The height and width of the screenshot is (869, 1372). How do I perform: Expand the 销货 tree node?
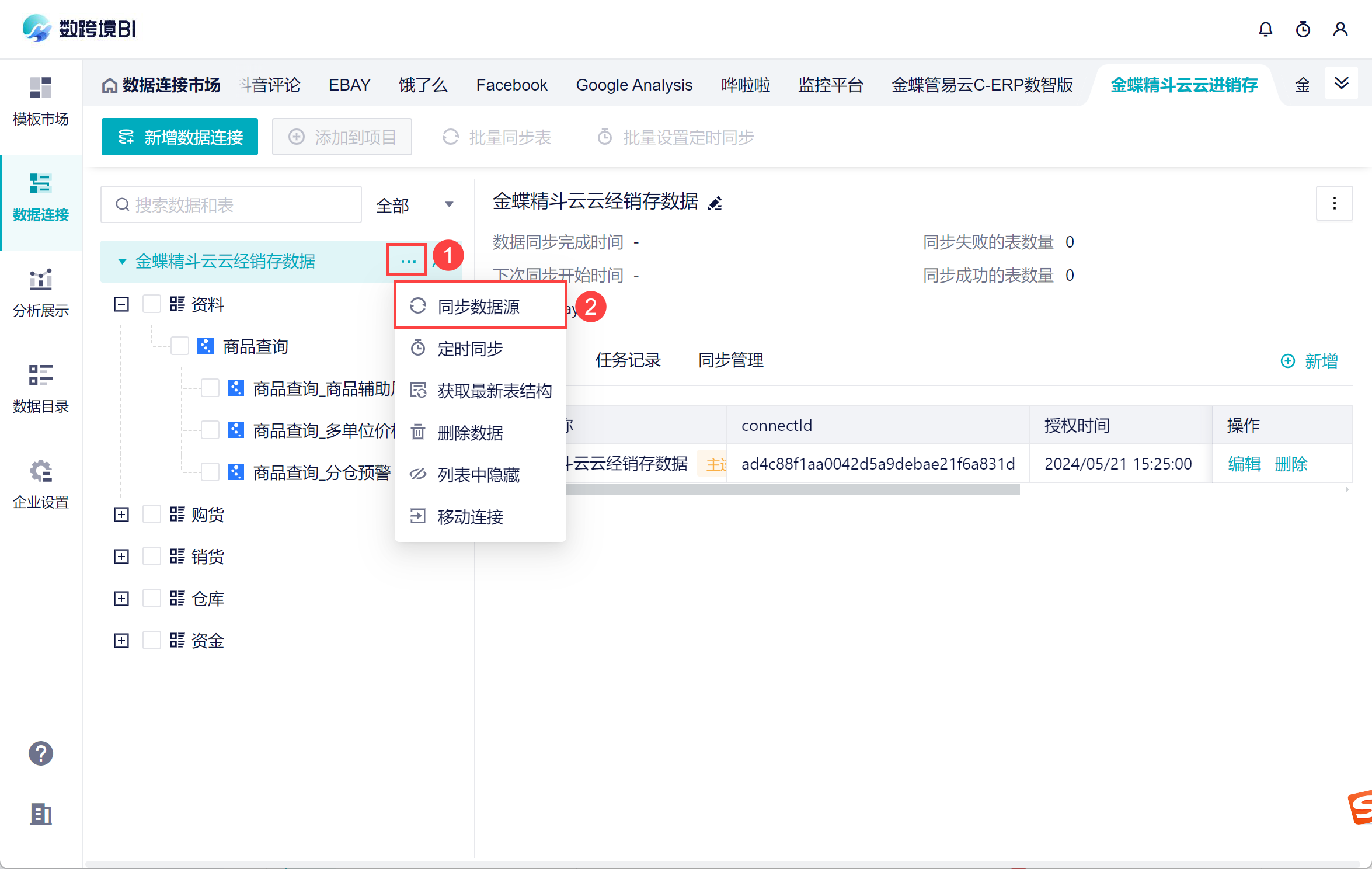(121, 557)
